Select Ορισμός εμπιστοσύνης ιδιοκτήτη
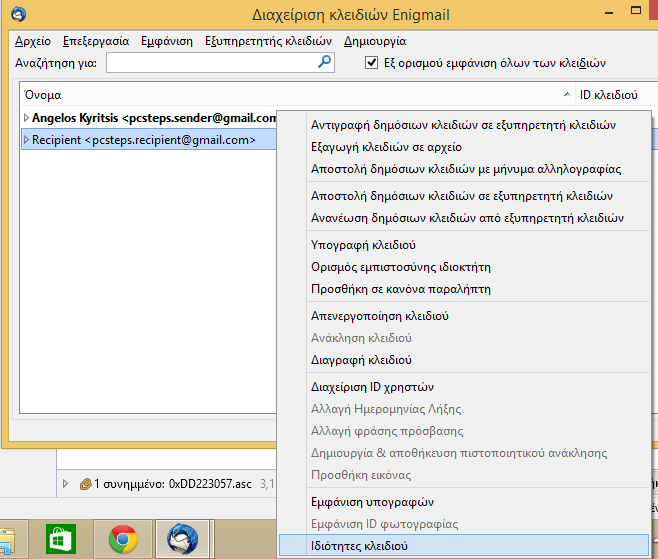658x559 pixels. tap(464, 267)
